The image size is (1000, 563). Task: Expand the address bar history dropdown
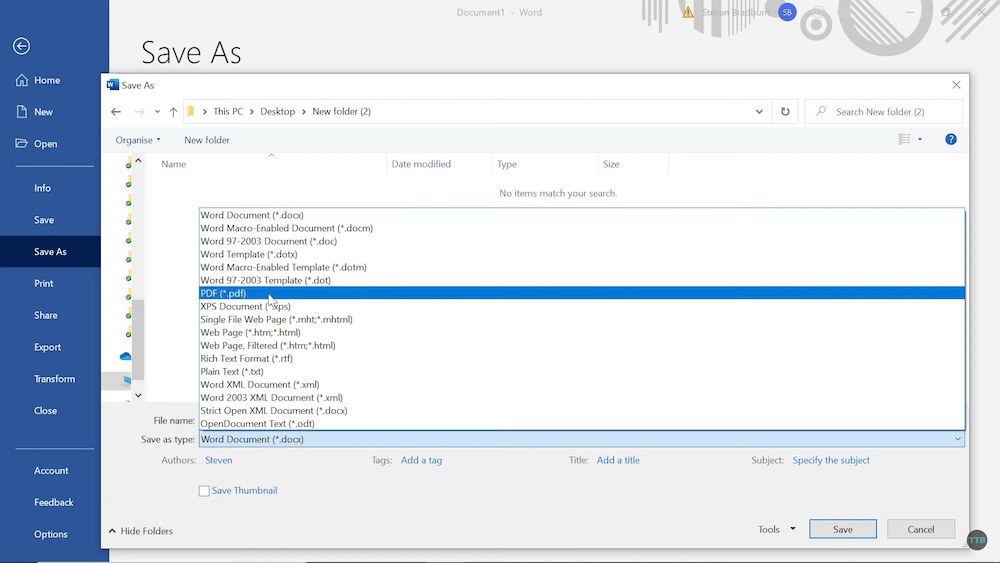click(759, 112)
